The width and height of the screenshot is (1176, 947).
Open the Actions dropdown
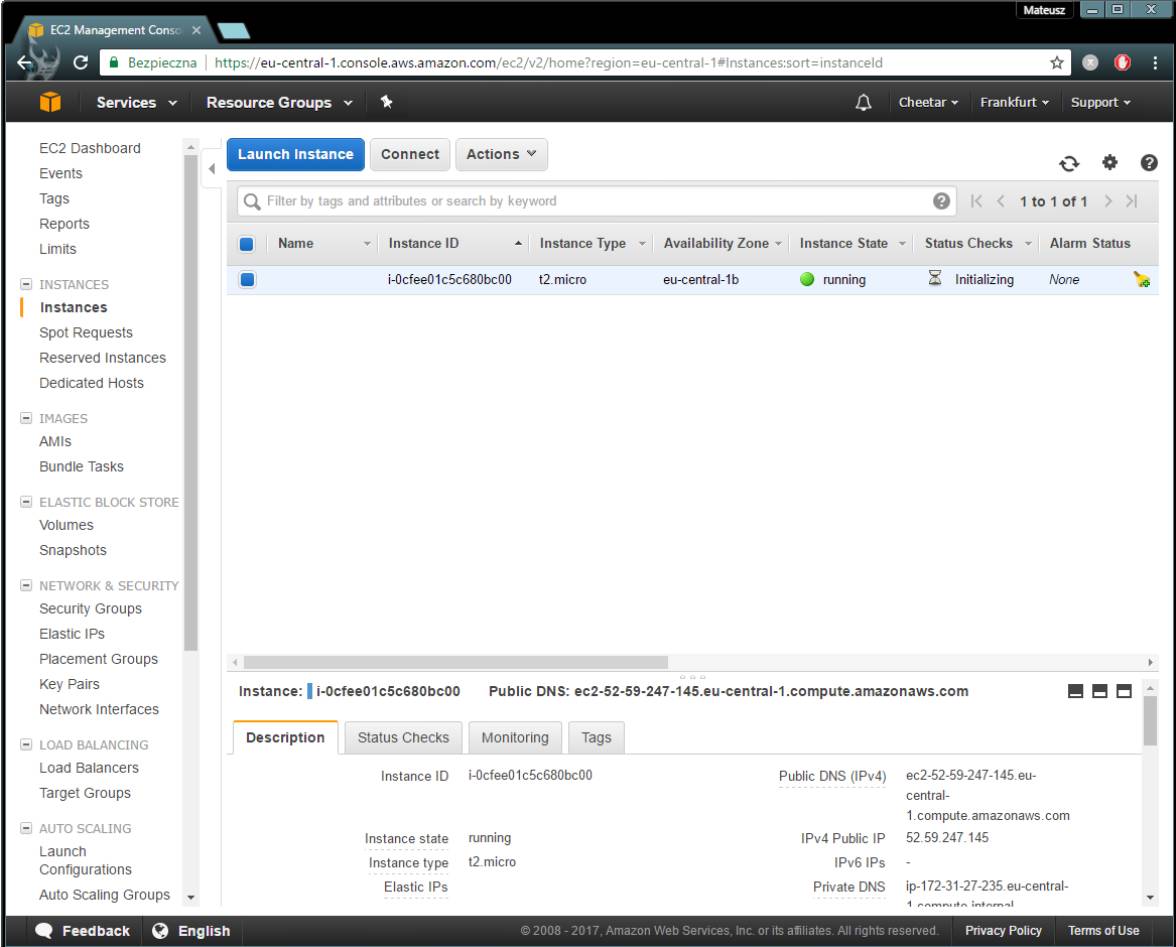pyautogui.click(x=501, y=154)
